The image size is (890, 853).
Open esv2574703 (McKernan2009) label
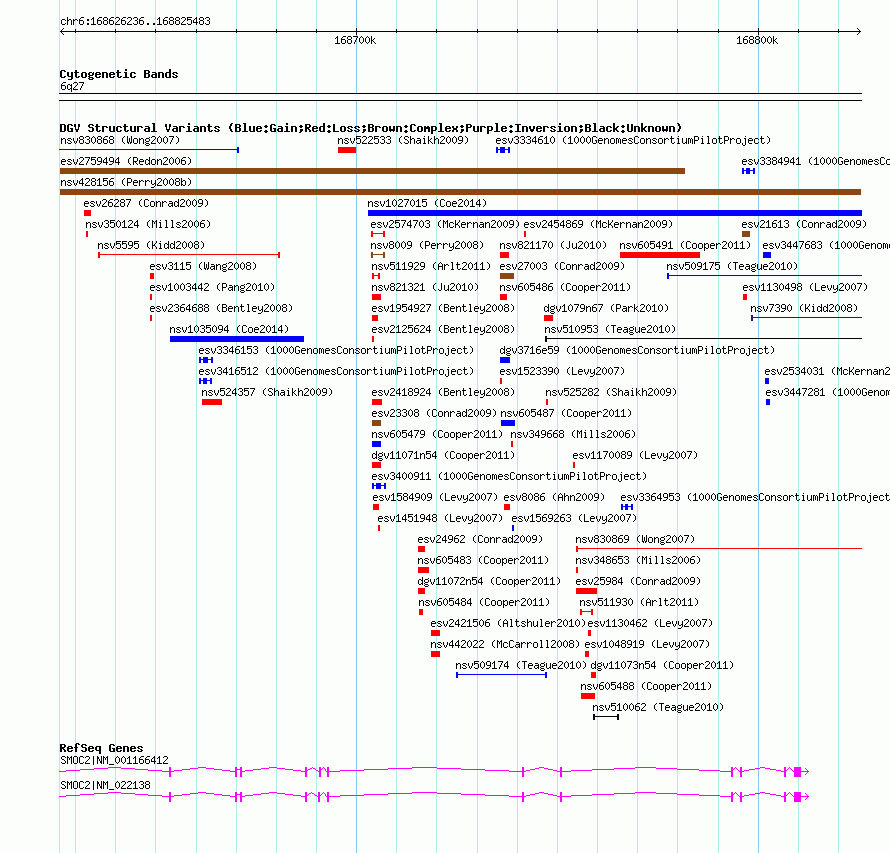point(445,224)
